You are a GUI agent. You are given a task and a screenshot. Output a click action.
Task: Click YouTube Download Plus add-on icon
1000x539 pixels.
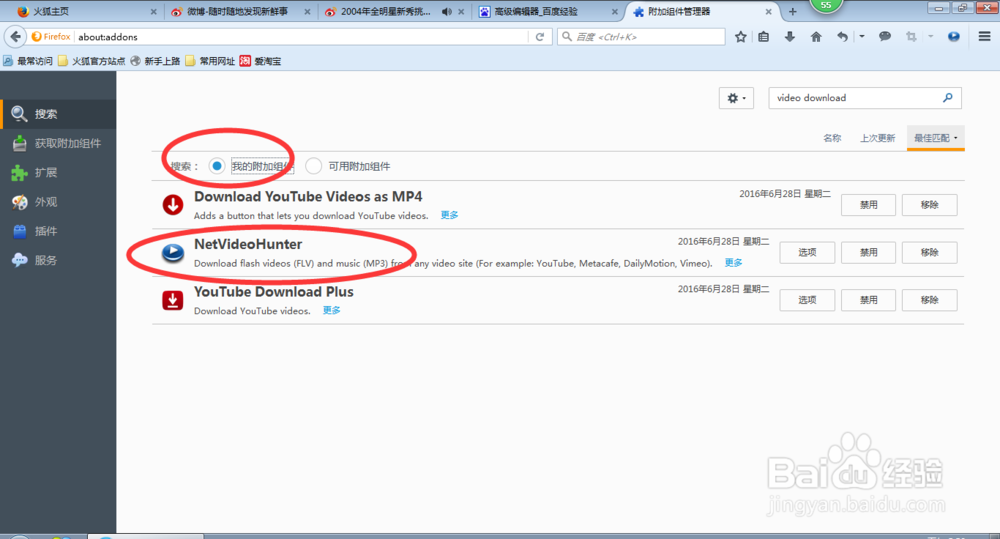point(173,300)
